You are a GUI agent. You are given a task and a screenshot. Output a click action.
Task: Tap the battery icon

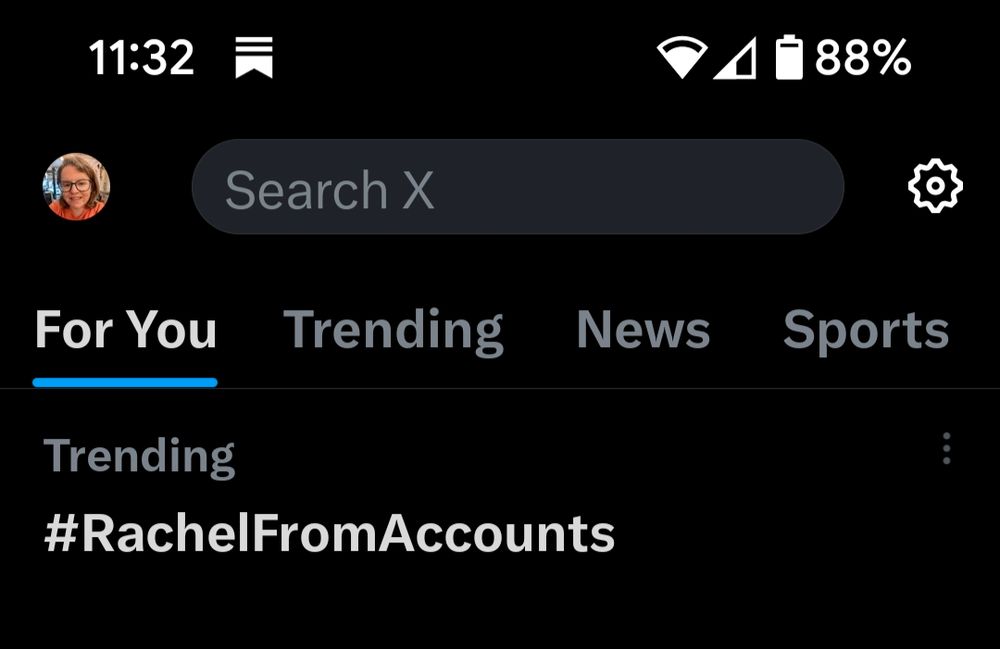tap(789, 58)
